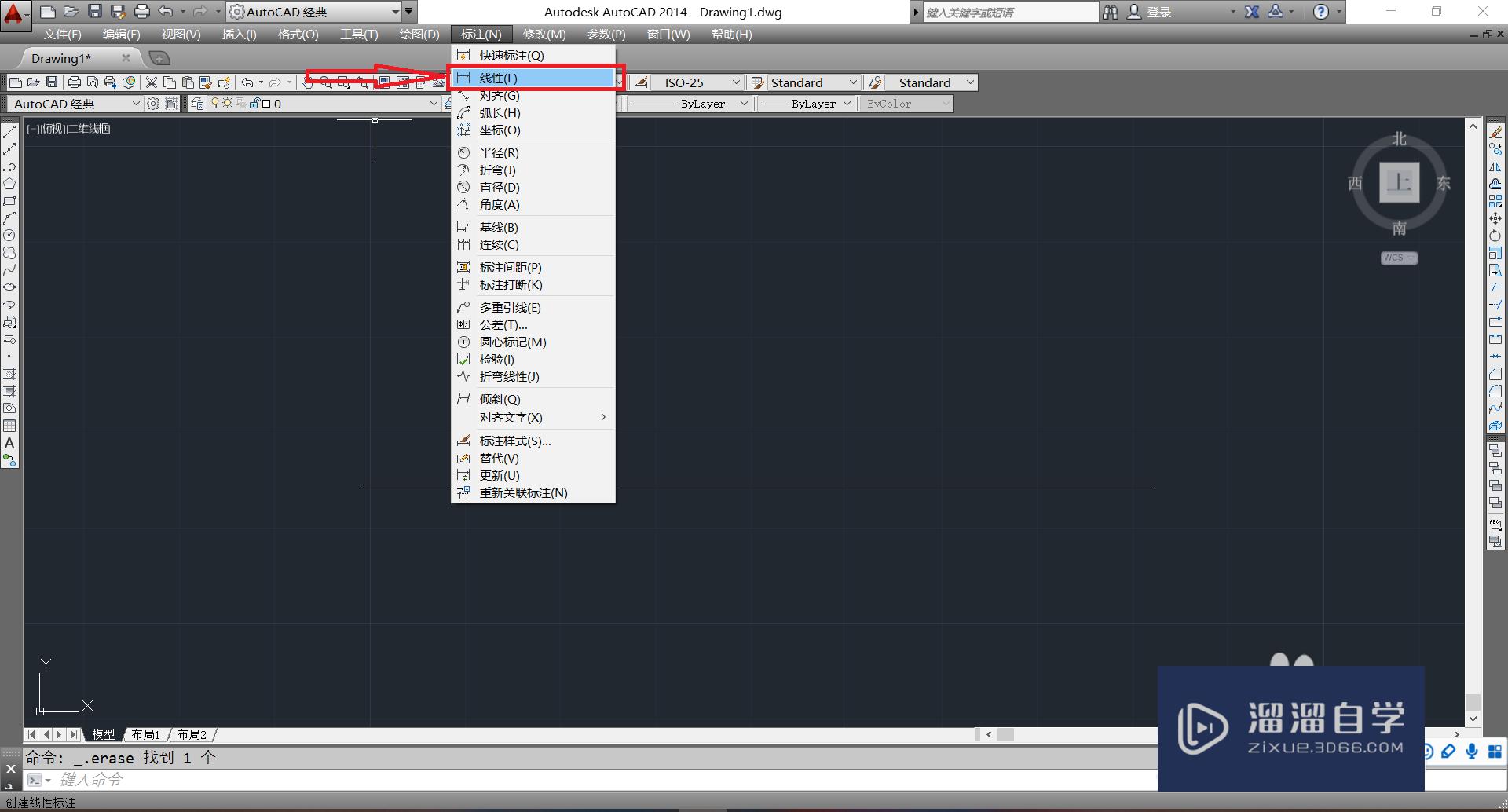Click the Mirror tool in modify toolbar

point(1496,166)
